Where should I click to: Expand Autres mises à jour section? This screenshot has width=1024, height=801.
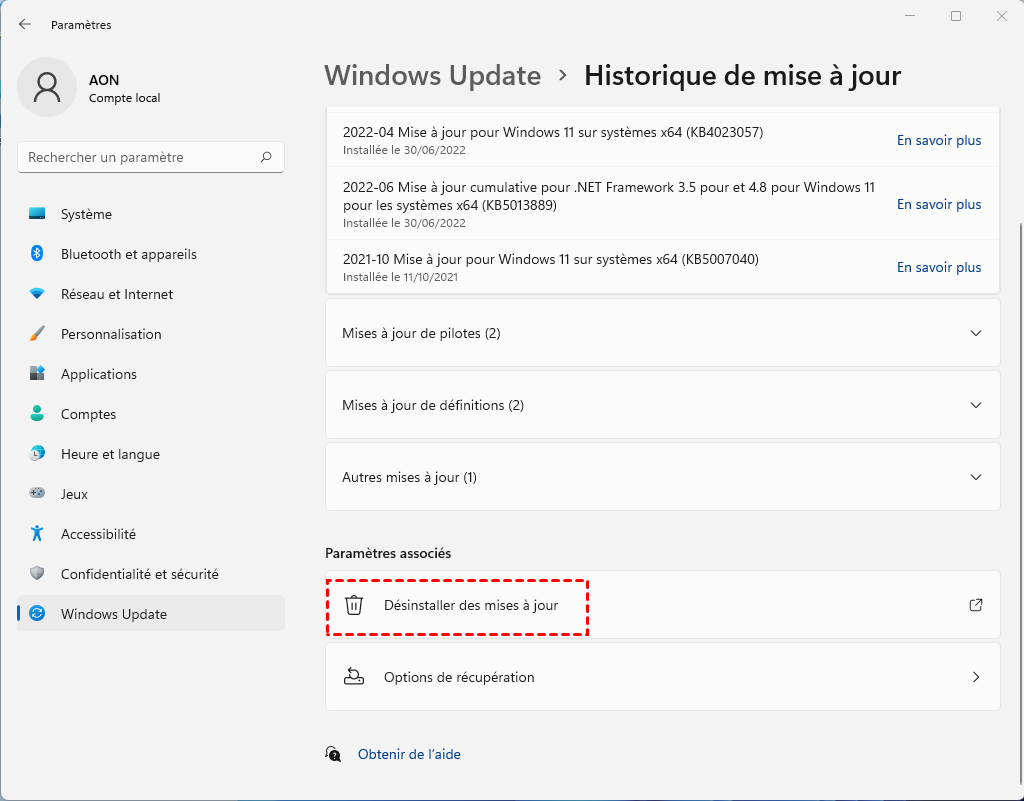(x=976, y=477)
